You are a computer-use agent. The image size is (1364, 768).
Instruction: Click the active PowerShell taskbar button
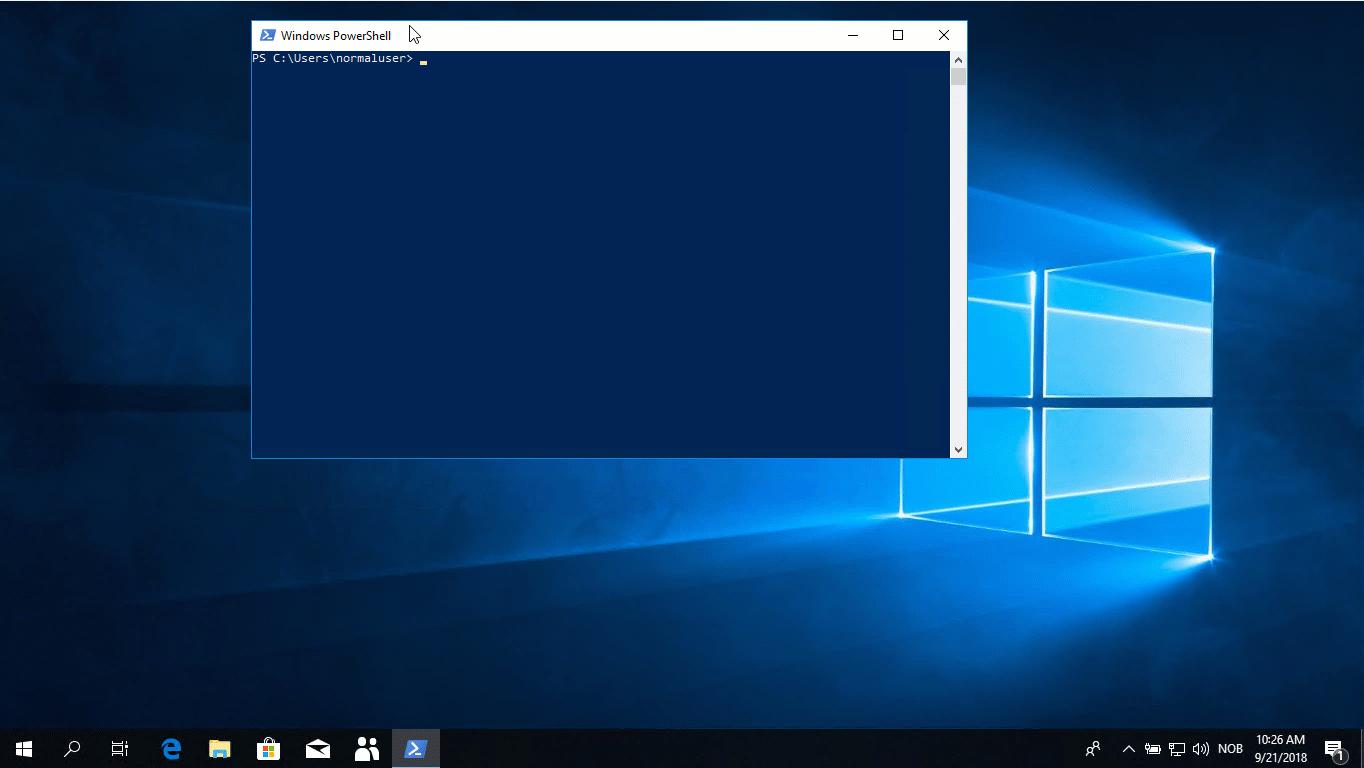(x=415, y=748)
